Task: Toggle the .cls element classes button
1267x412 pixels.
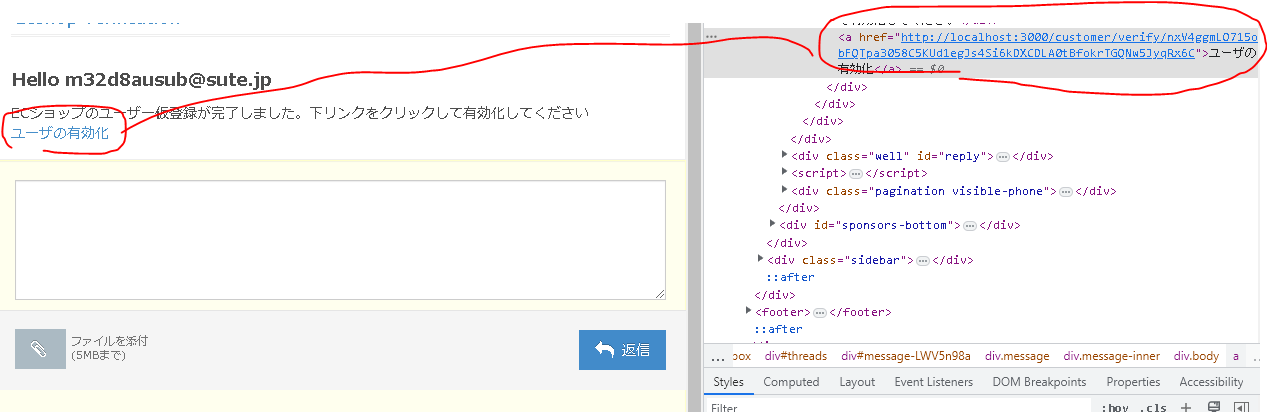Action: coord(1153,407)
